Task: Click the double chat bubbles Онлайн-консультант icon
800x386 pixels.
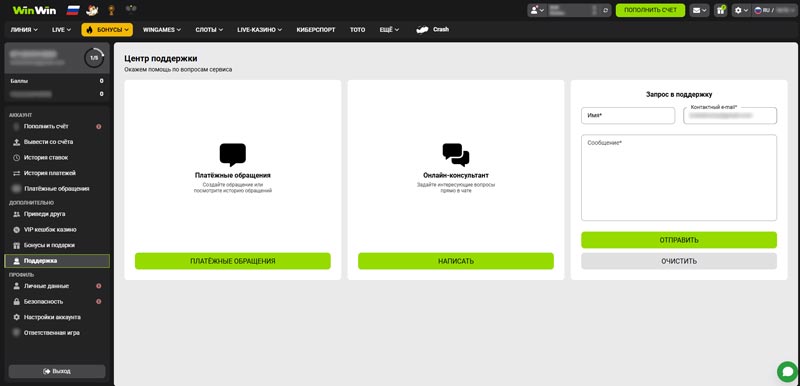Action: [456, 155]
